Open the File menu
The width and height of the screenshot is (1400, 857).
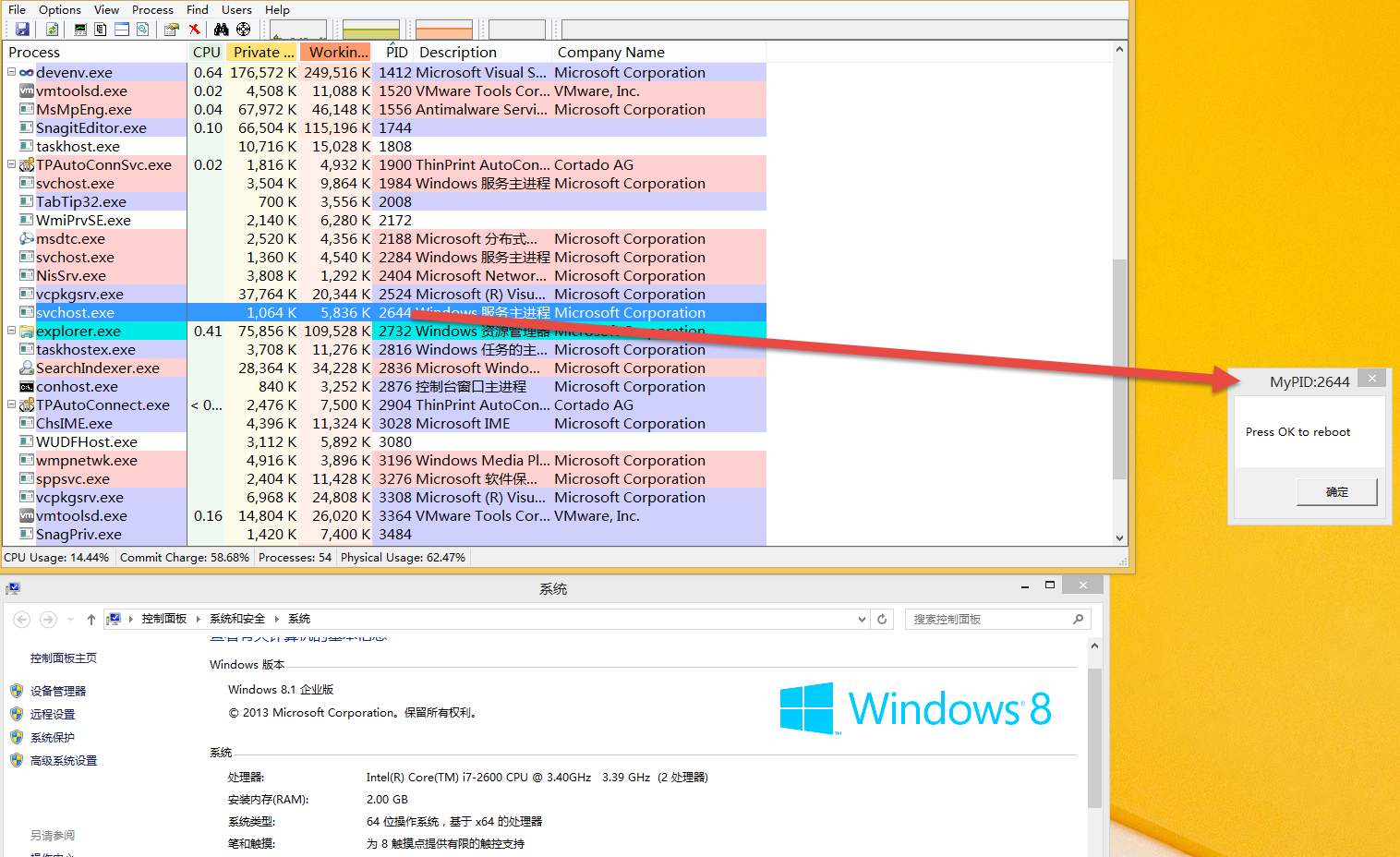point(17,9)
